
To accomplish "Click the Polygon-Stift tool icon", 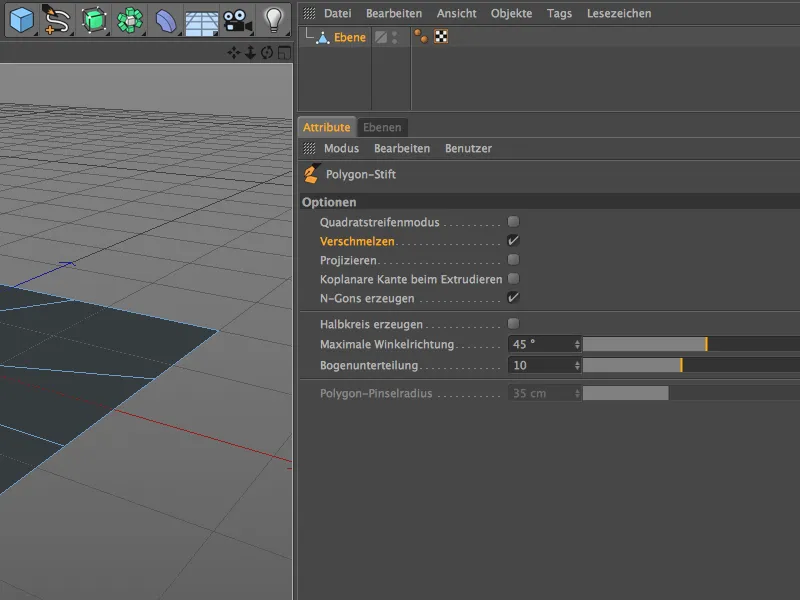I will click(311, 173).
